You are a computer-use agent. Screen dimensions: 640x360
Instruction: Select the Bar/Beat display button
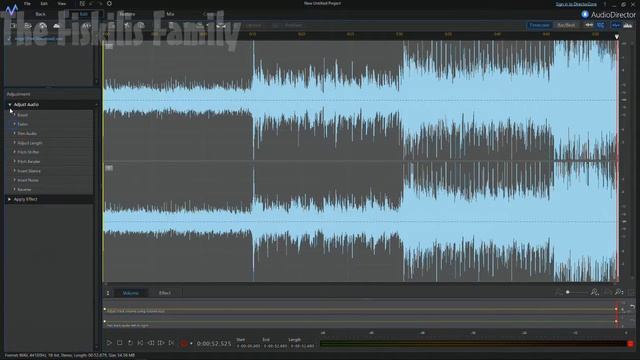coord(566,25)
